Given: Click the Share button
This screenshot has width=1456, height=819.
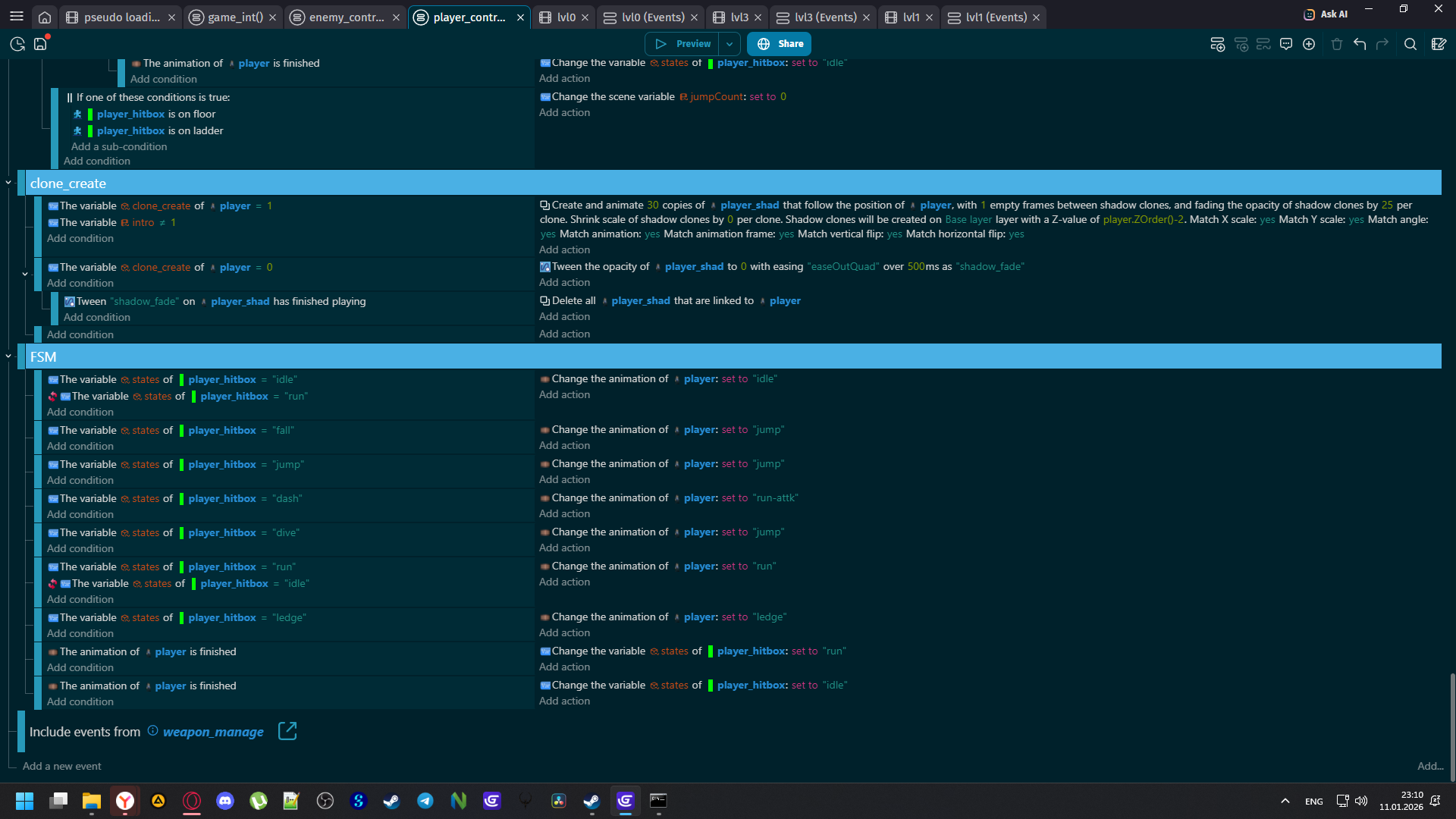Looking at the screenshot, I should (780, 44).
